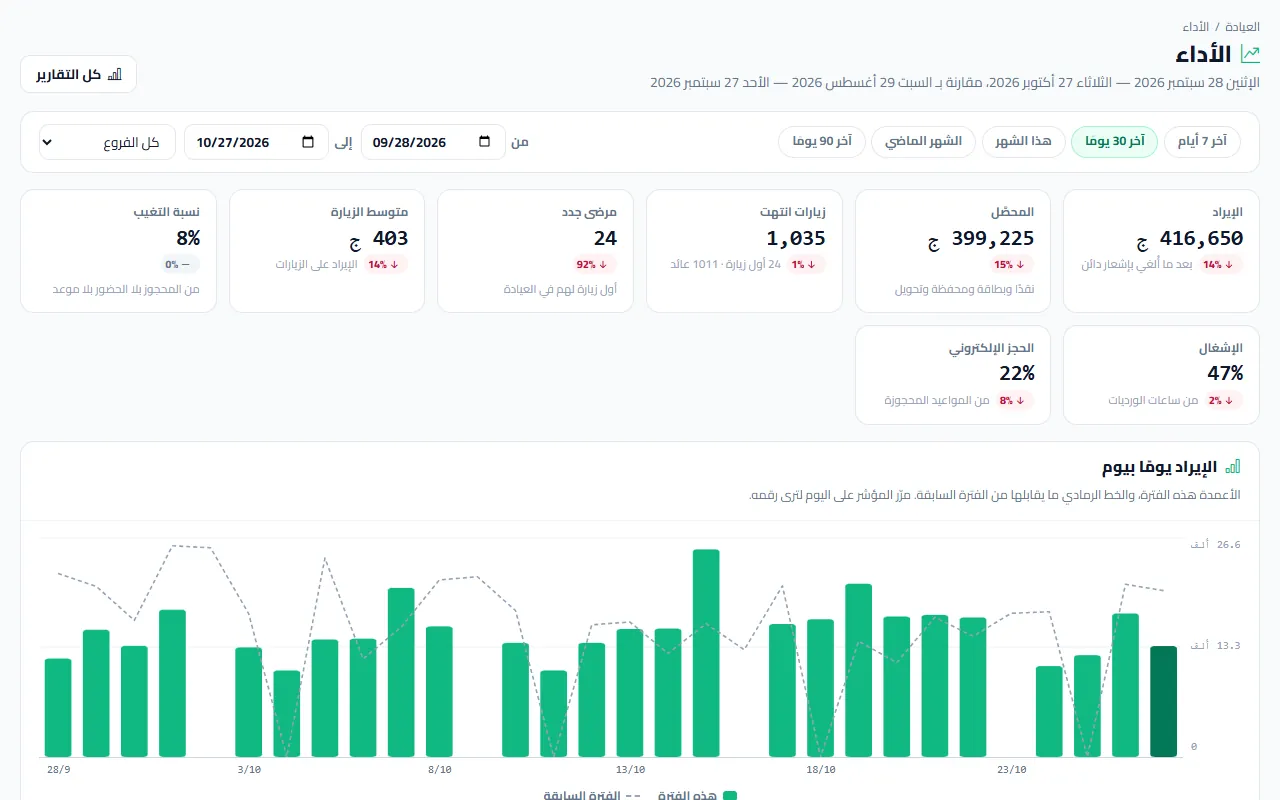The image size is (1280, 800).
Task: Click the نقدا وبطاقة ومحفظة وتحويل caption
Action: (x=964, y=289)
